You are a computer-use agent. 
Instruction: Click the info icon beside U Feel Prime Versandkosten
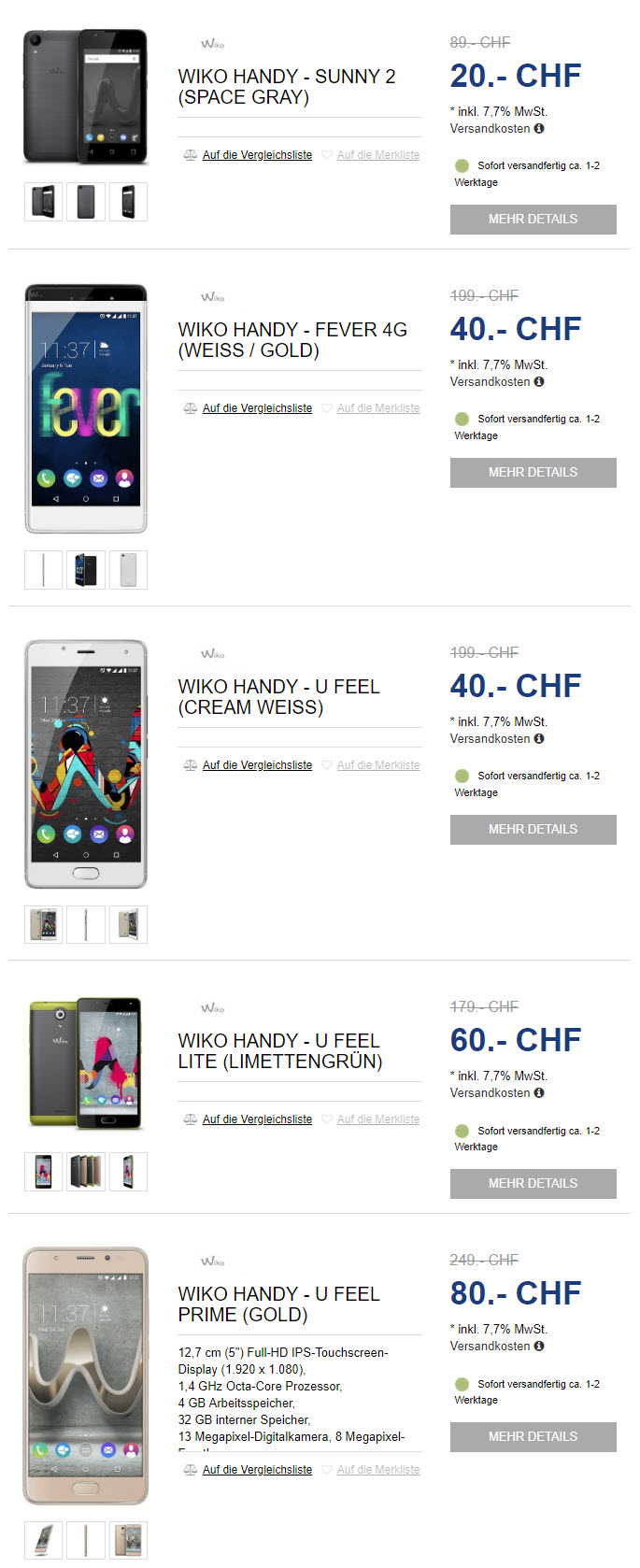539,1347
